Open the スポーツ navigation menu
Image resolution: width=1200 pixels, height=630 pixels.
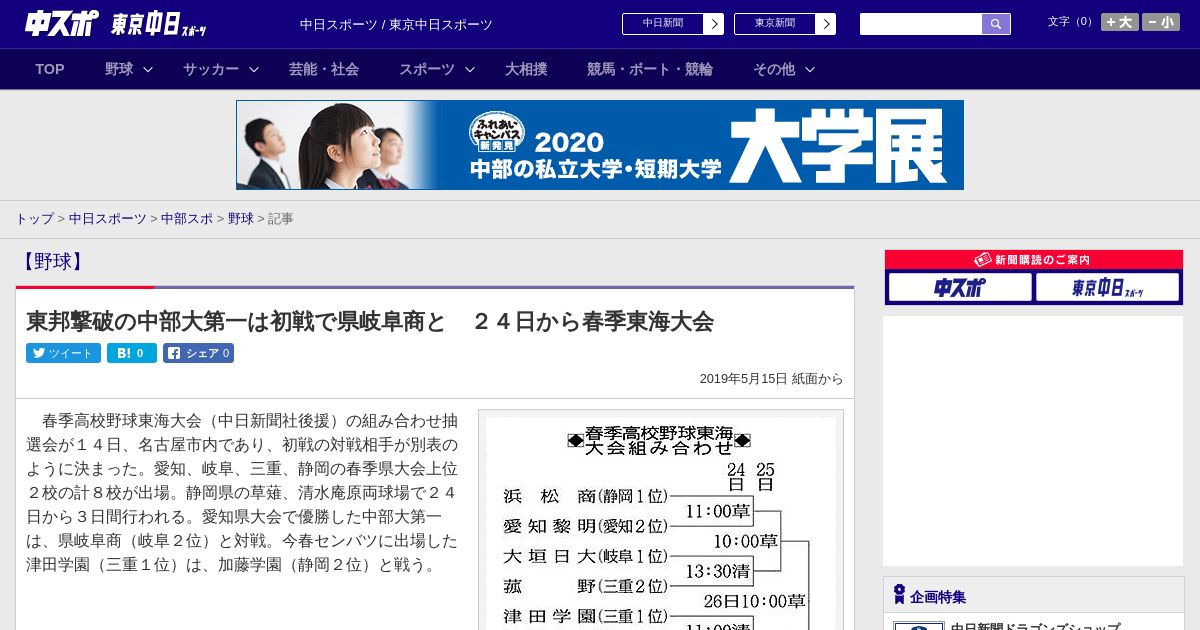tap(427, 69)
